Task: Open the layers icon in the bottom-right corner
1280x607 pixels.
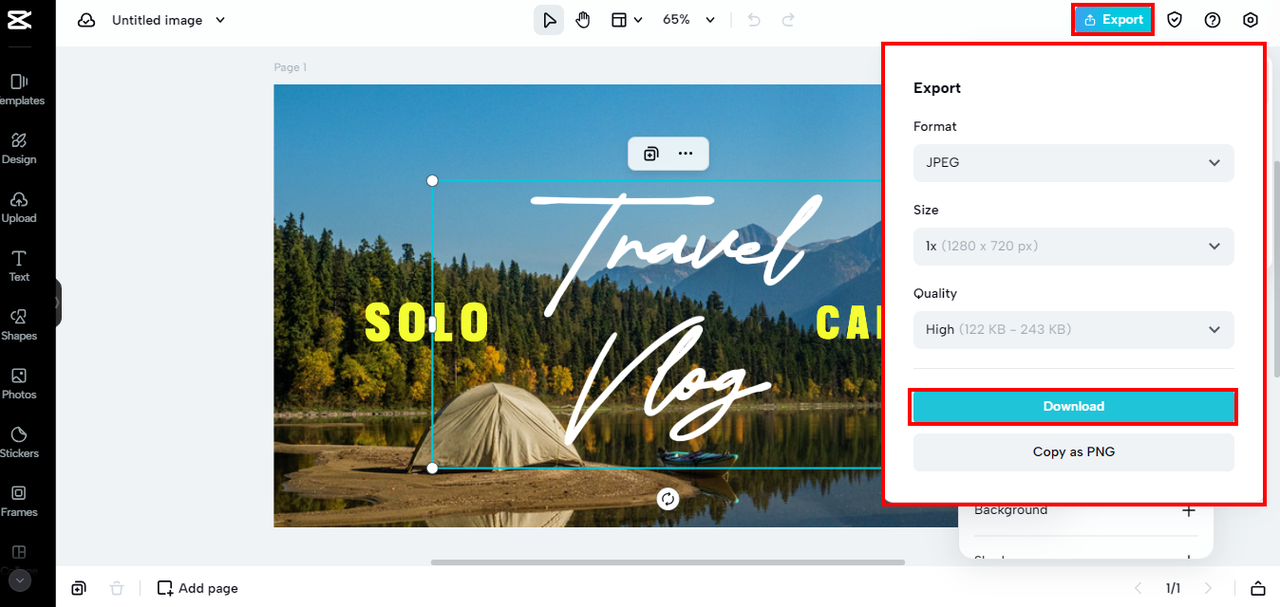Action: pyautogui.click(x=1258, y=588)
